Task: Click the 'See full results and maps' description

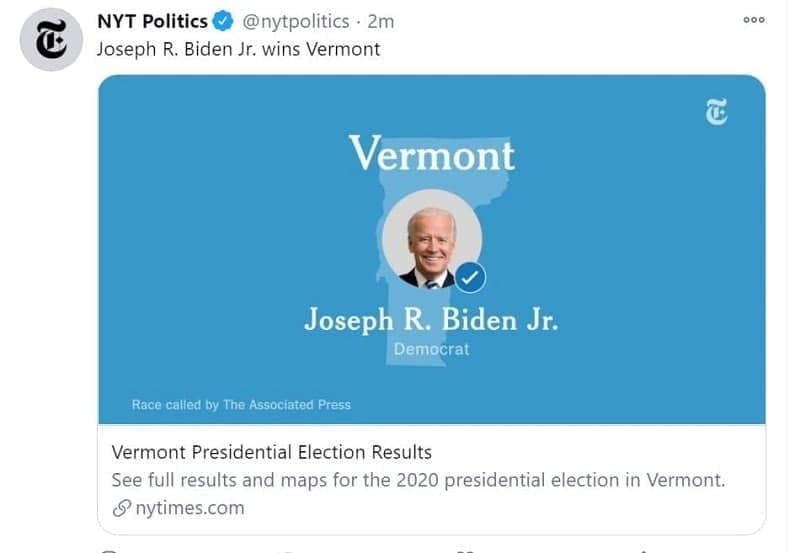Action: 418,480
